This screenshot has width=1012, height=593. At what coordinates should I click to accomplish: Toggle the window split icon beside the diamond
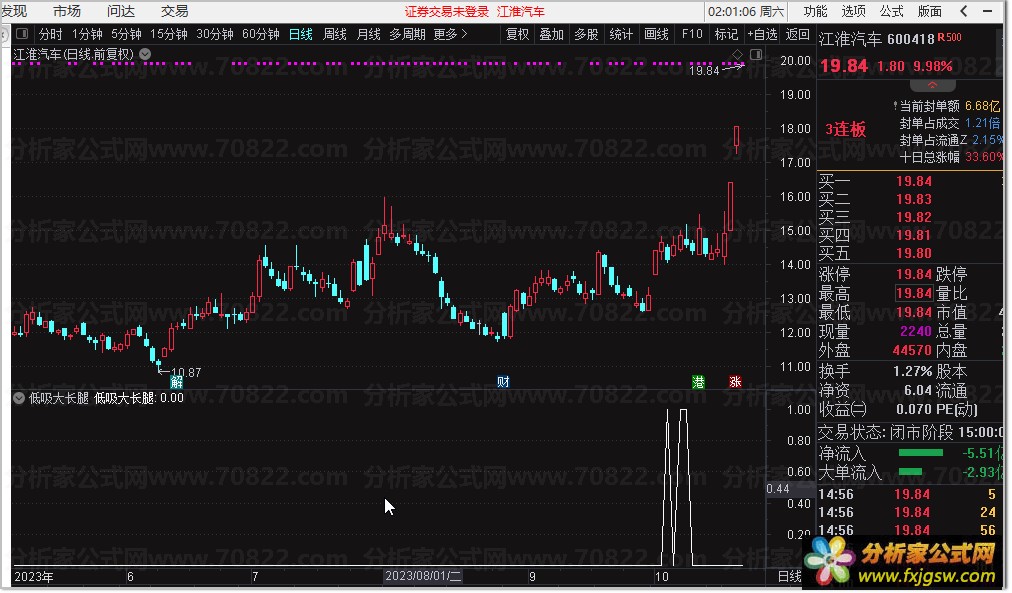point(756,54)
